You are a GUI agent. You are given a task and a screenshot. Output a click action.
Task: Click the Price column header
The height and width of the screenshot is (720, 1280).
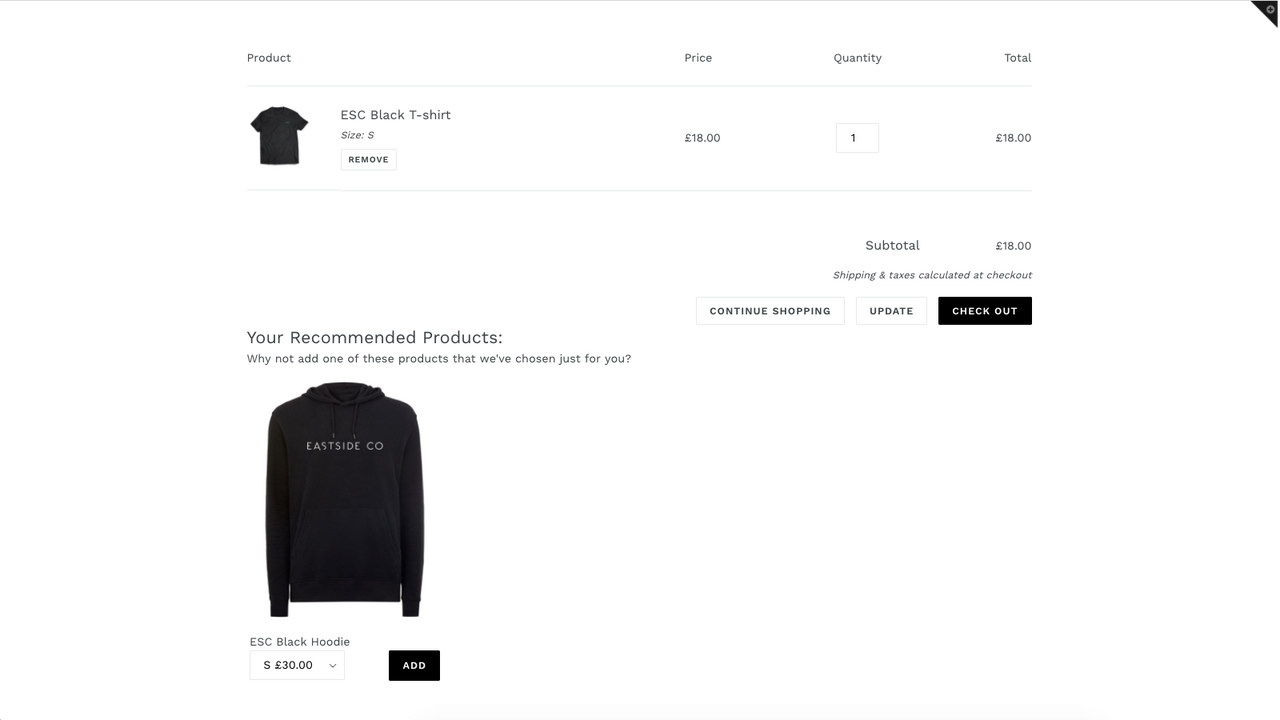coord(697,57)
